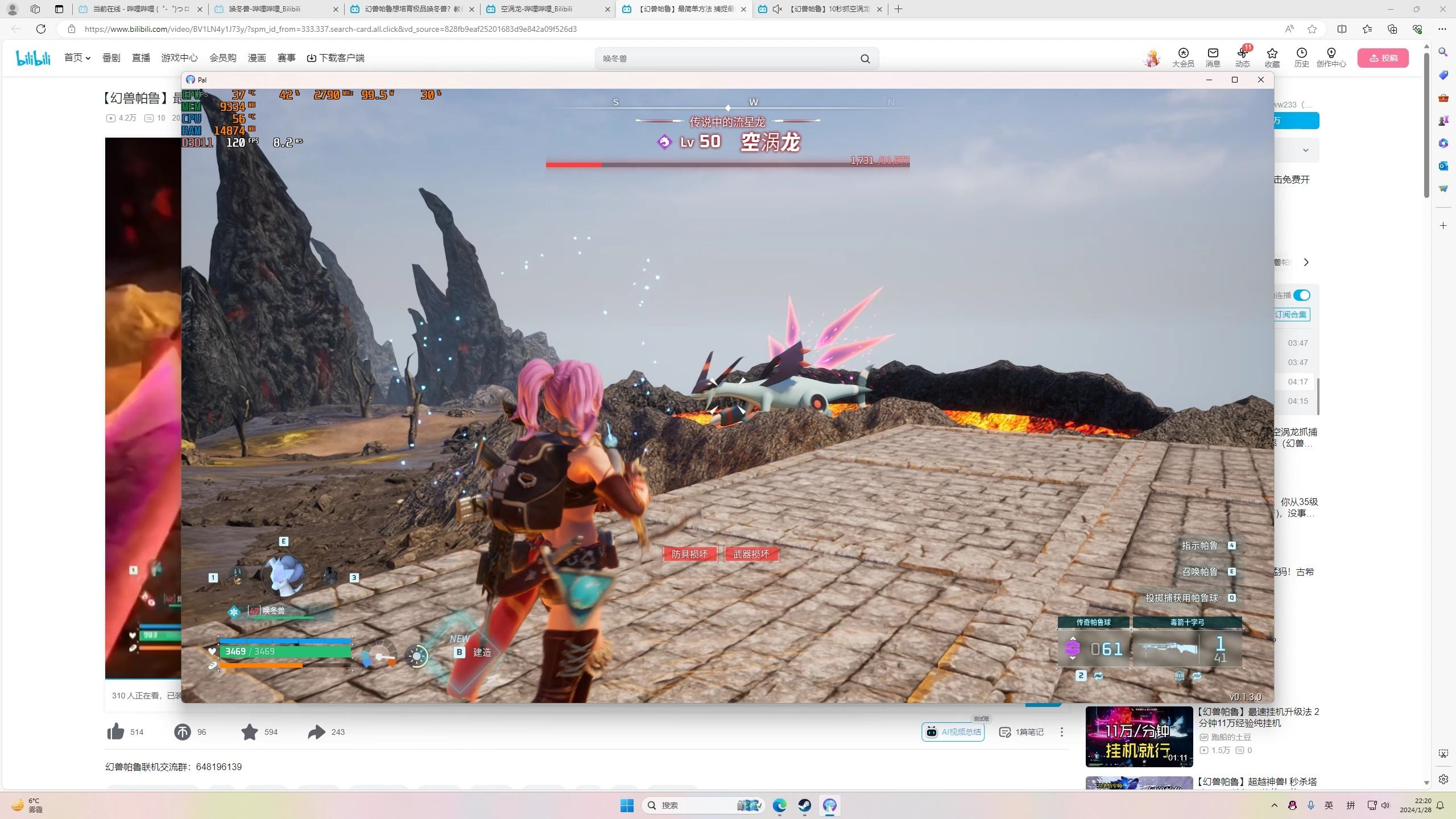Open the 大会员 icon

click(x=1183, y=57)
